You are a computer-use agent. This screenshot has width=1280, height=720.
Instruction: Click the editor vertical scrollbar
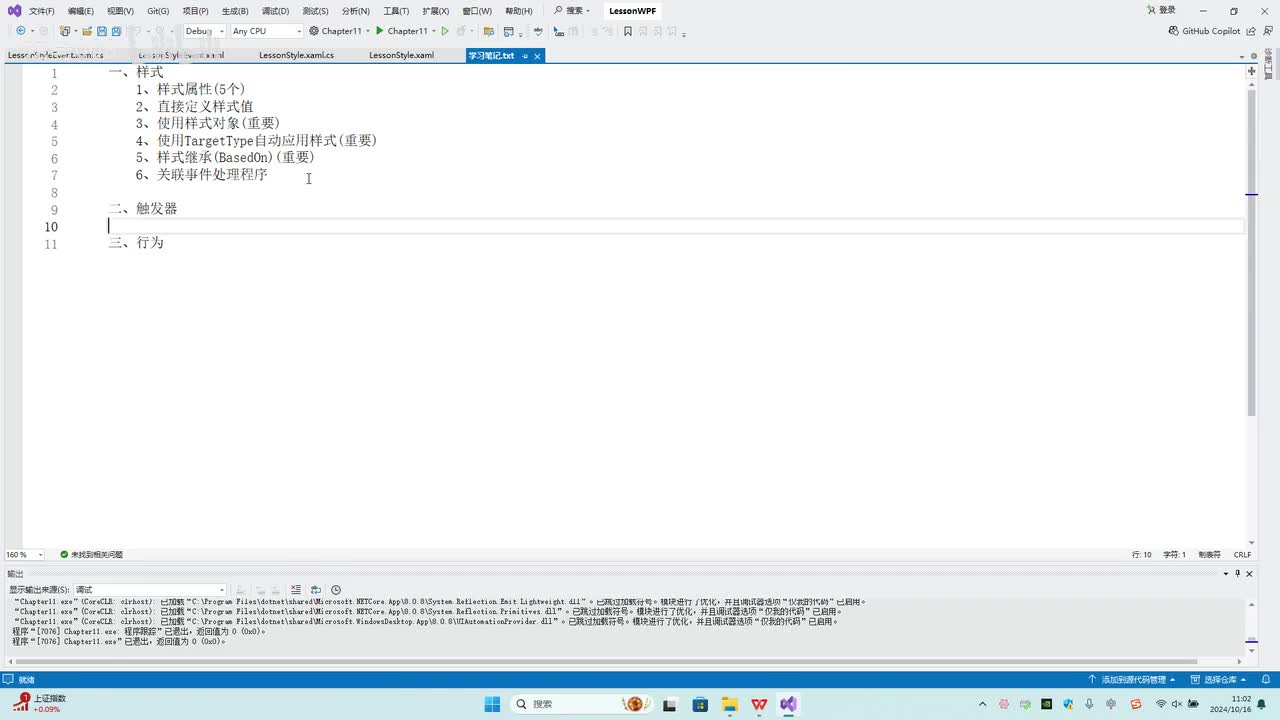pos(1251,252)
